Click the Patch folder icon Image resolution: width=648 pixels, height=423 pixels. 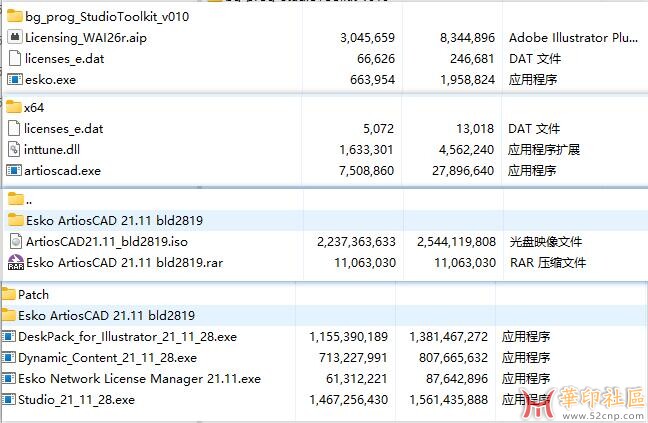(9, 295)
